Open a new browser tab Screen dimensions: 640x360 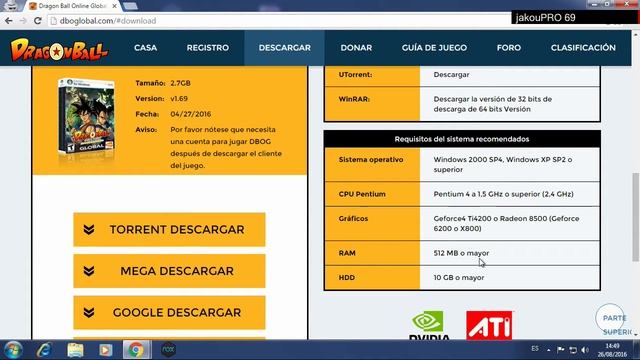coord(130,6)
